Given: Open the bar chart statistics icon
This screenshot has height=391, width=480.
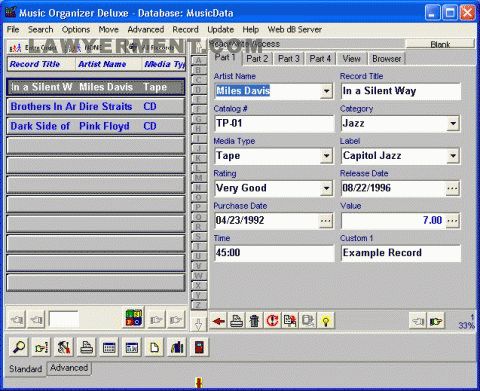Looking at the screenshot, I should point(177,347).
